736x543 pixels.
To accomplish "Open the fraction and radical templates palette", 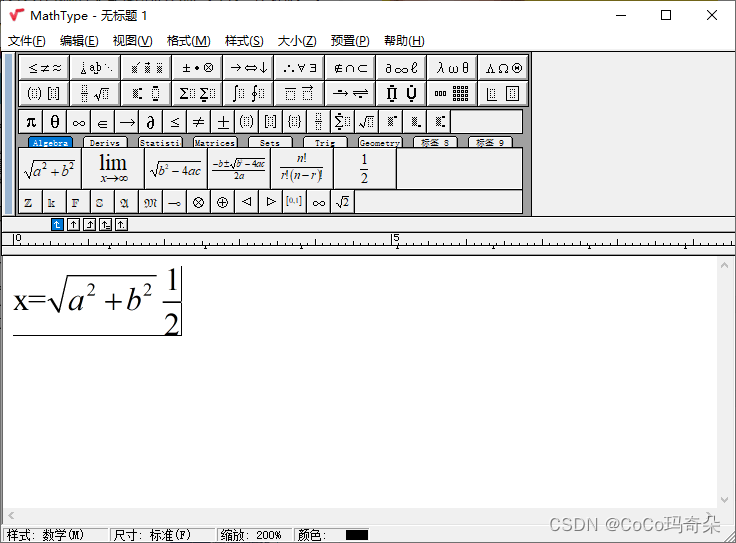I will [x=95, y=93].
